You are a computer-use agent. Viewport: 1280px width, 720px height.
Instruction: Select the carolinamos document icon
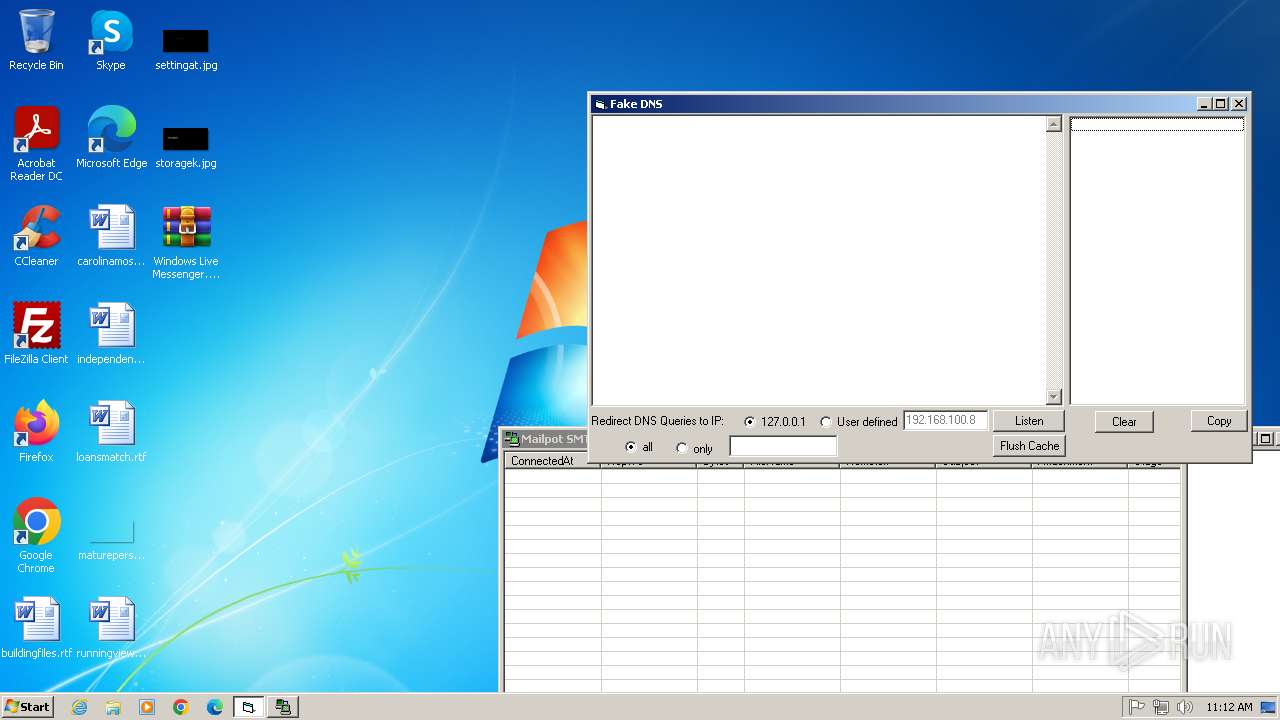pyautogui.click(x=111, y=236)
